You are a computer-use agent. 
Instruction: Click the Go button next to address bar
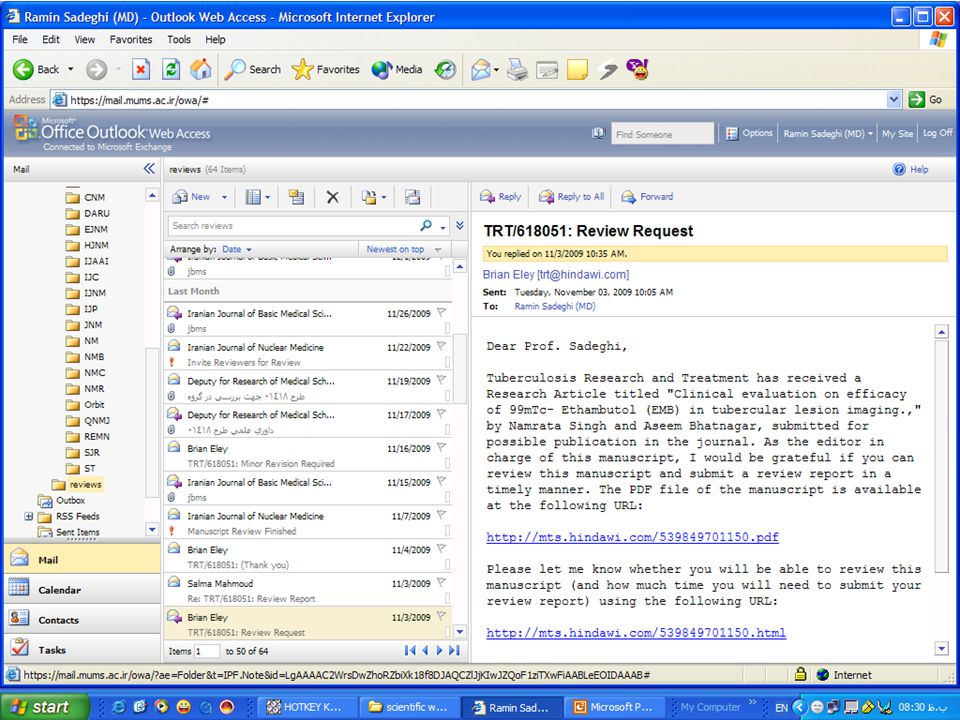[x=926, y=99]
